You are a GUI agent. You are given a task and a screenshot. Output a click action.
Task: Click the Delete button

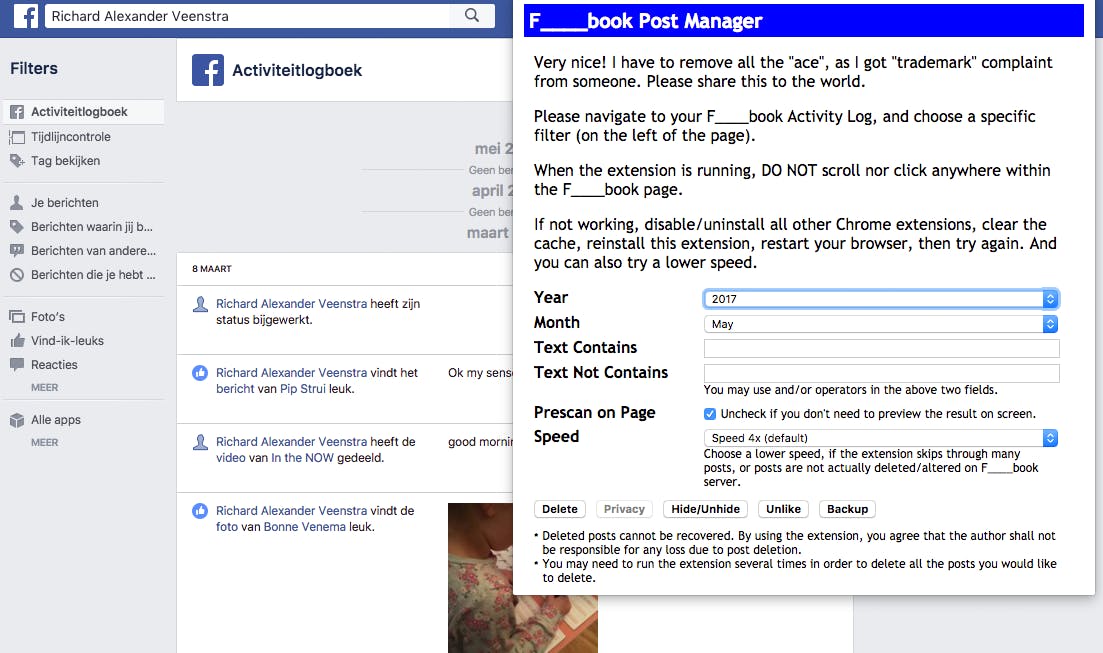tap(560, 509)
